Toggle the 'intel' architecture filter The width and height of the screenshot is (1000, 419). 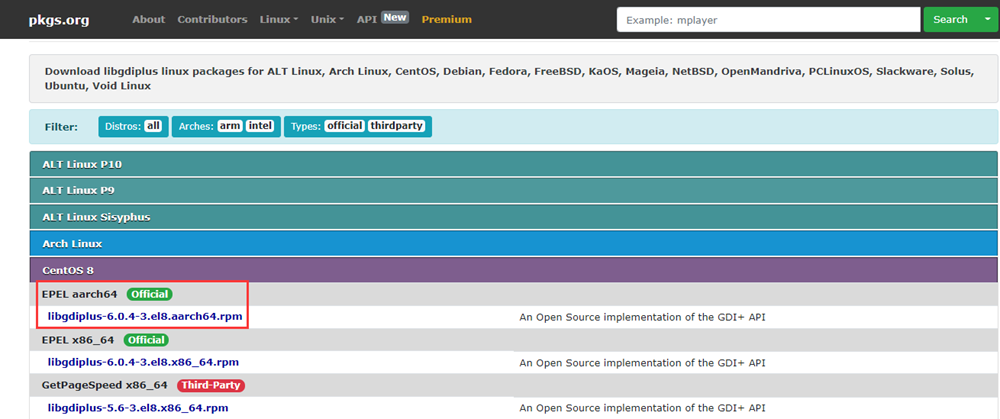260,126
